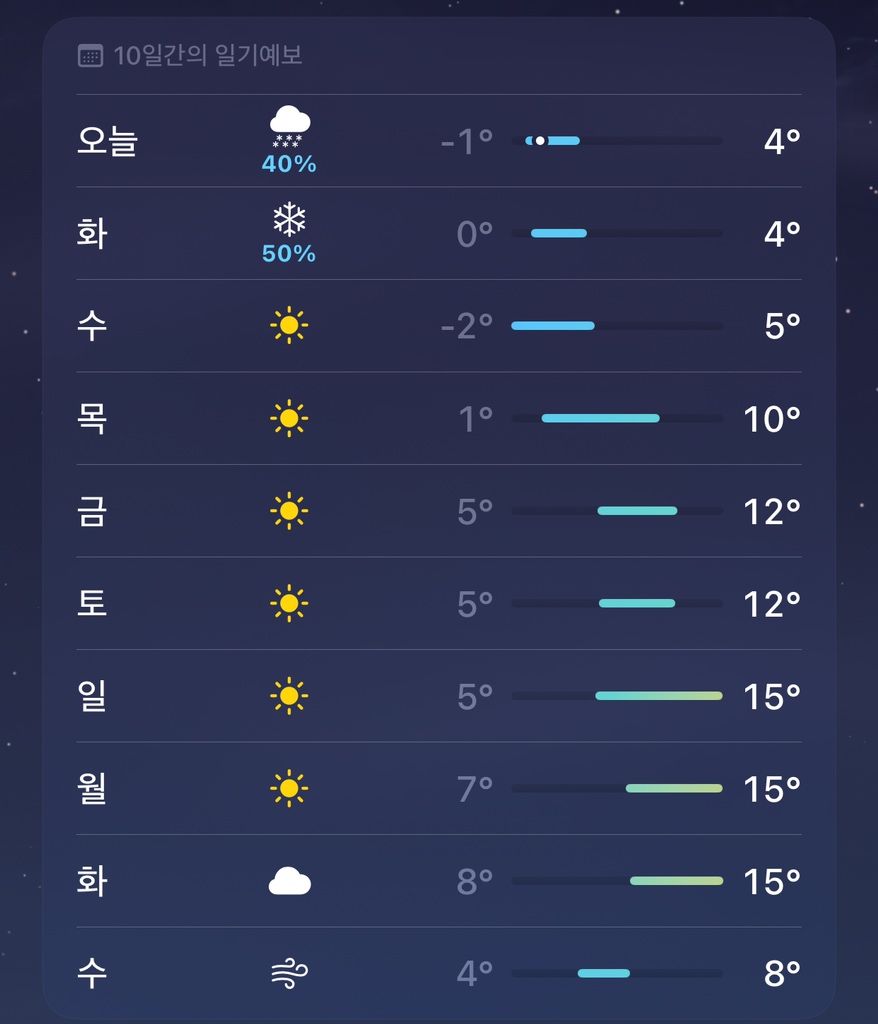Tap the 50% snow probability label
Screen dimensions: 878x1024
click(x=289, y=254)
